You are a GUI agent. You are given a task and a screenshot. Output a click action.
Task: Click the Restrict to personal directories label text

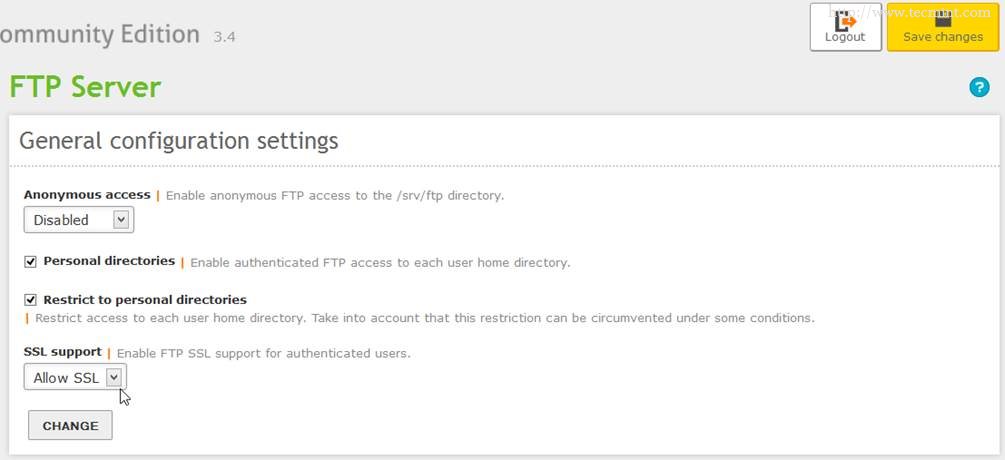(145, 299)
